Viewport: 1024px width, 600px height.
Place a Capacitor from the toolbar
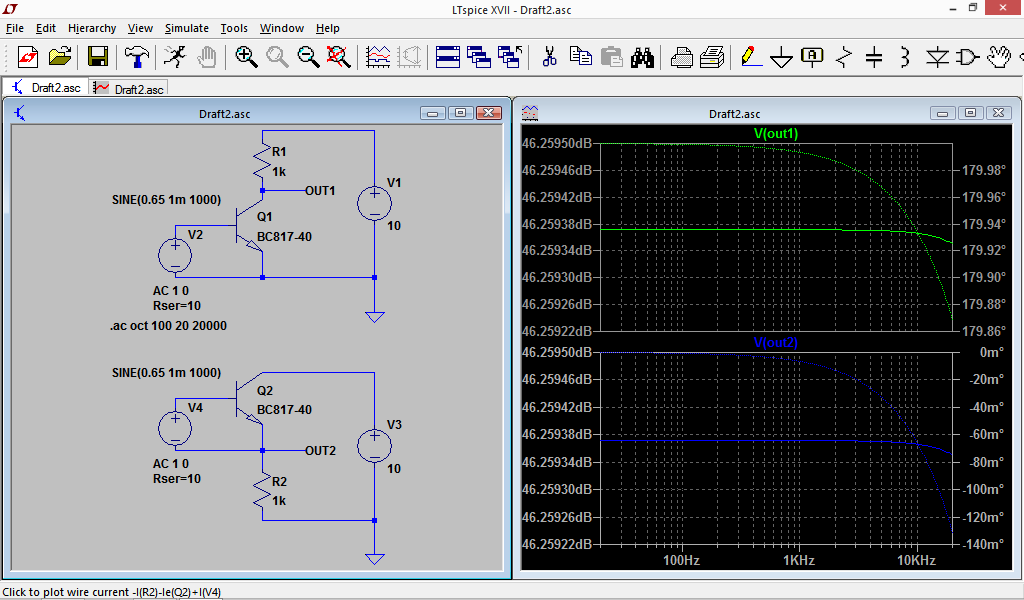coord(874,57)
